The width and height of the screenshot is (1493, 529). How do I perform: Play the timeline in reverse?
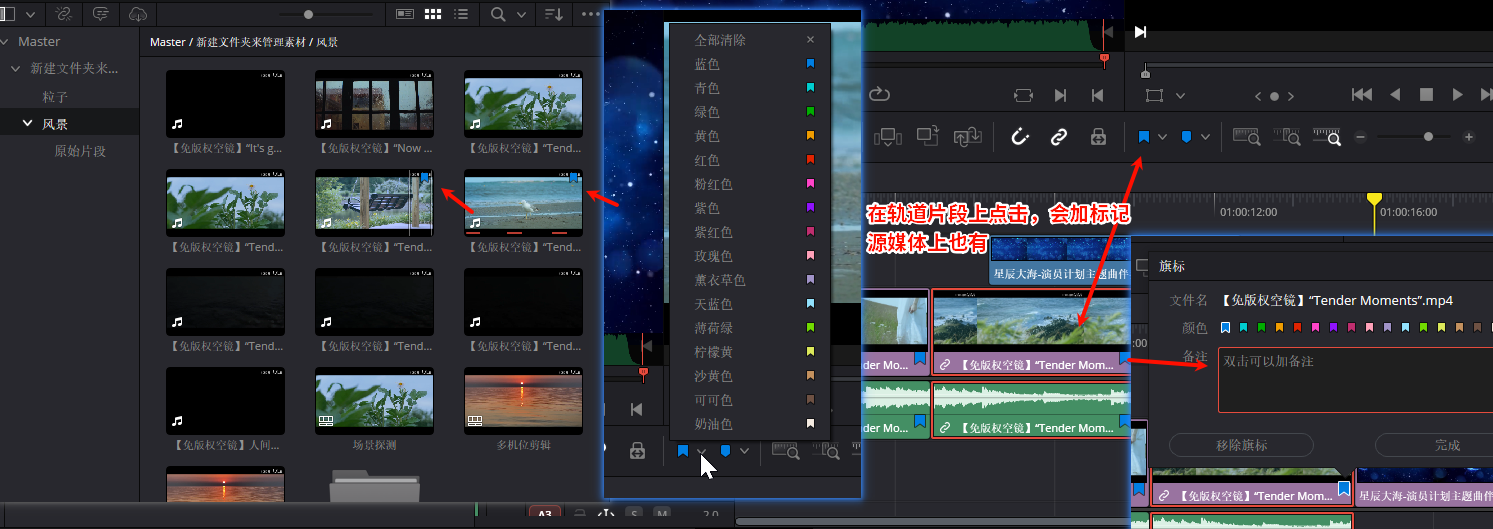point(1395,95)
